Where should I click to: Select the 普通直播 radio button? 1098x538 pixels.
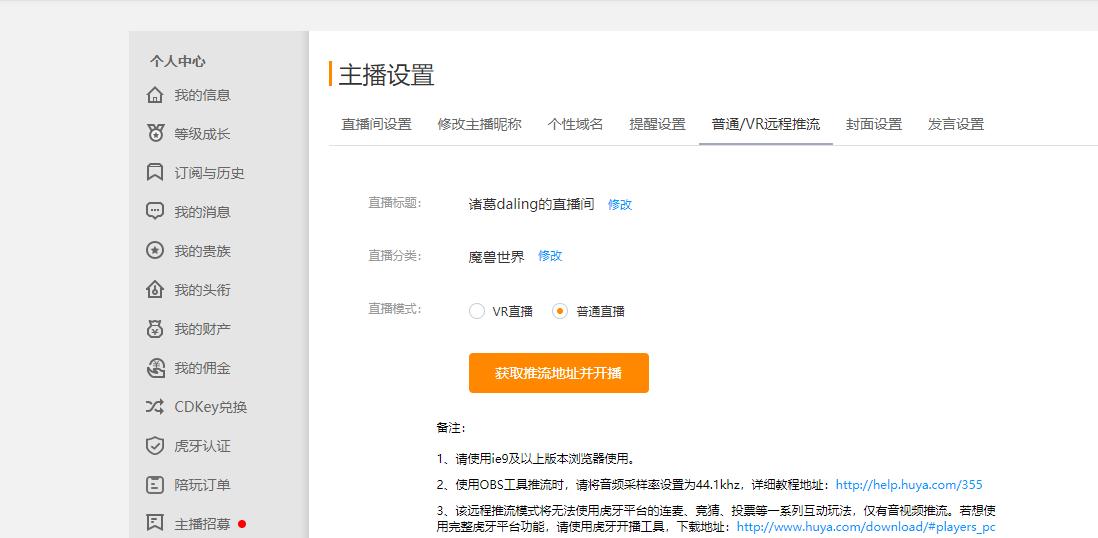(560, 311)
